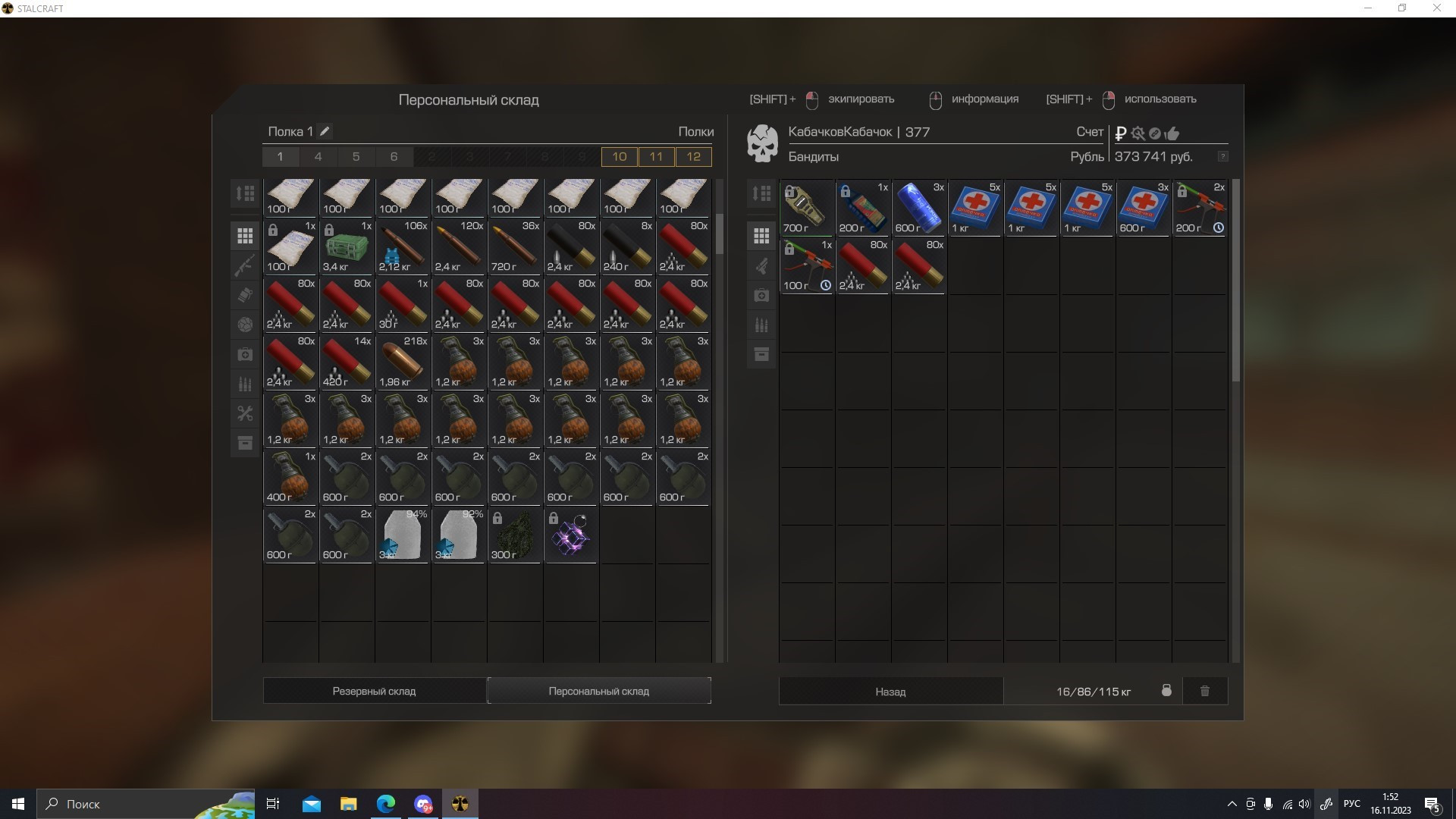
Task: Select the thumbs-up currency icon
Action: coord(1172,133)
